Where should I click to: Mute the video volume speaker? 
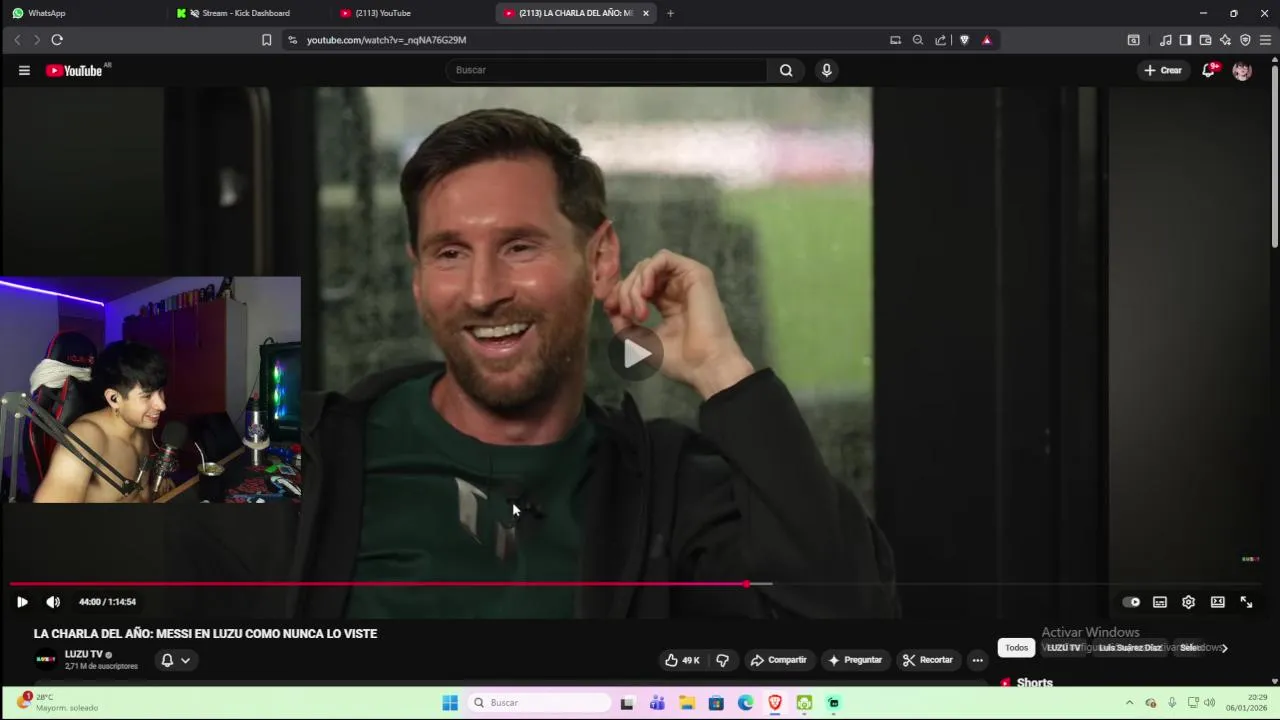coord(53,602)
